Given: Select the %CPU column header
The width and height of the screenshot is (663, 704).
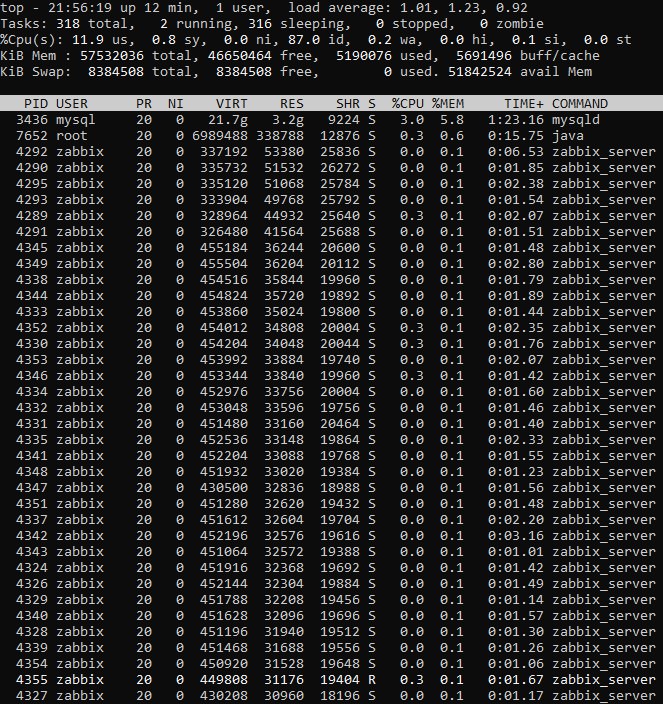Looking at the screenshot, I should [x=408, y=104].
